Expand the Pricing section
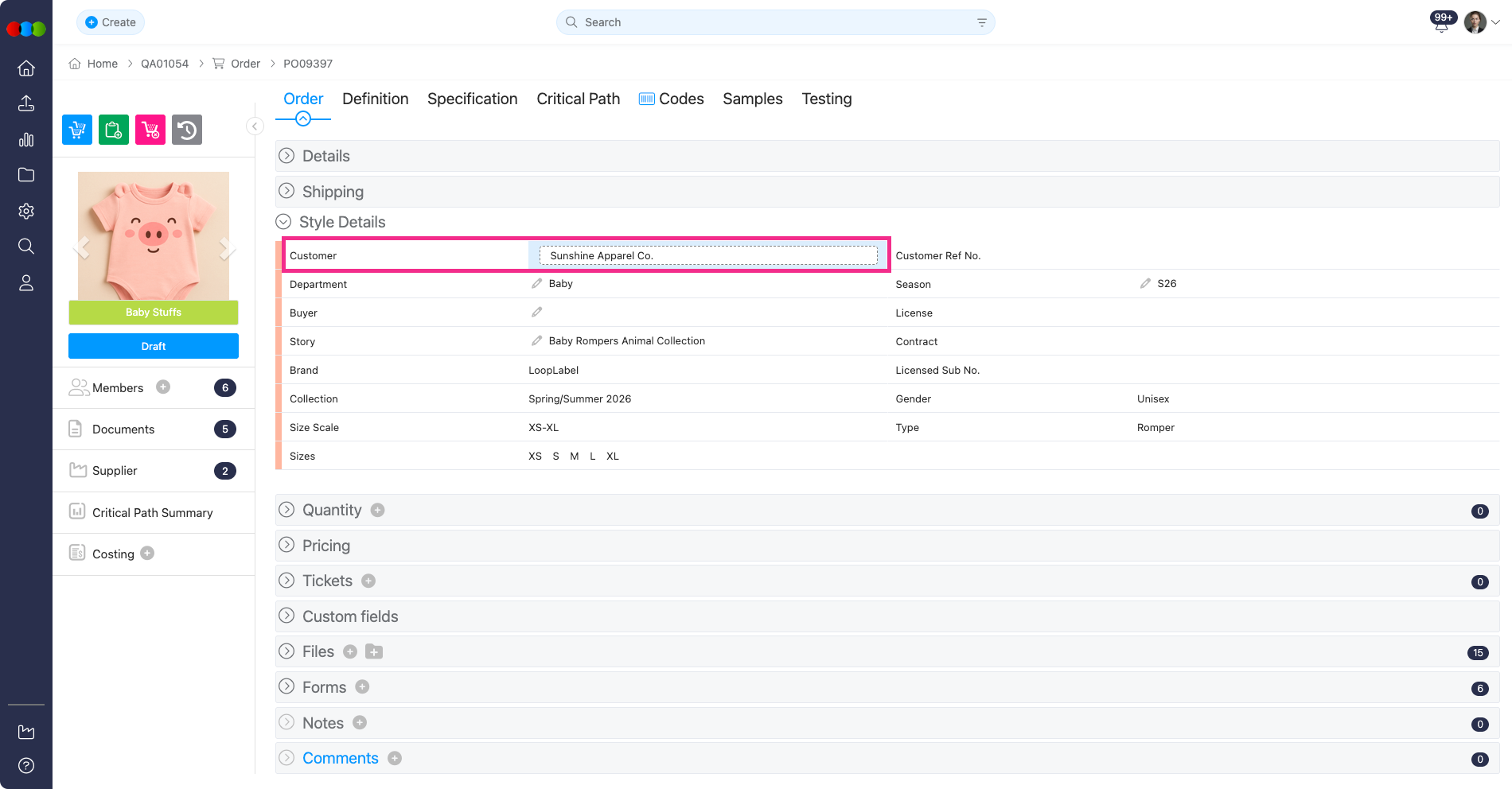Viewport: 1512px width, 789px height. (286, 546)
